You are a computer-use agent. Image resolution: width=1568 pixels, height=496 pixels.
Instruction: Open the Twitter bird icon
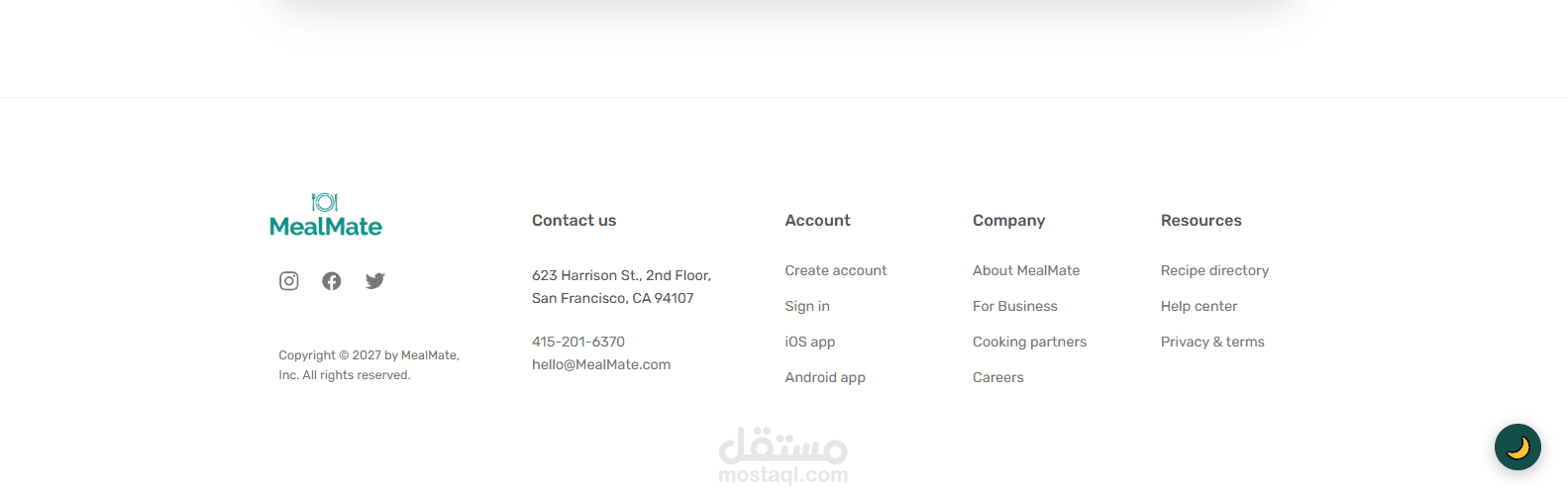[374, 281]
